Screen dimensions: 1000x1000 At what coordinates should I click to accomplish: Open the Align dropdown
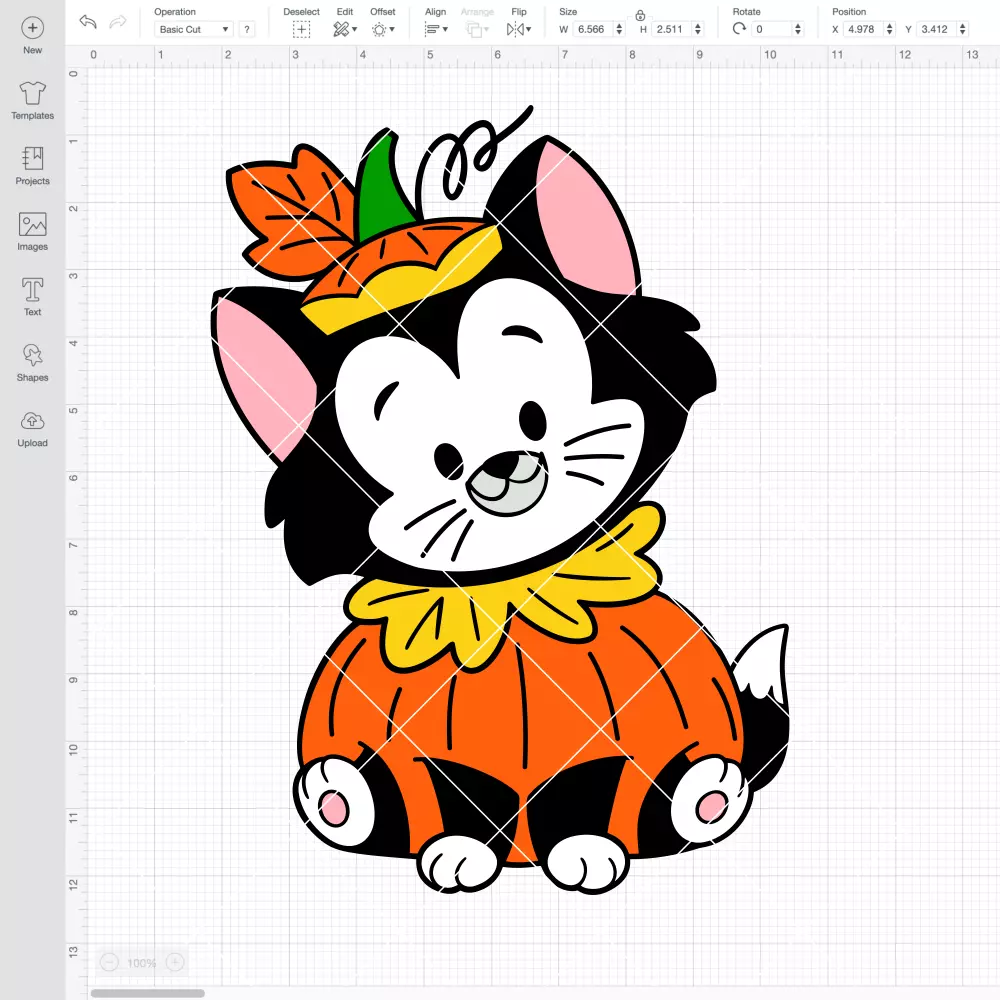[436, 29]
